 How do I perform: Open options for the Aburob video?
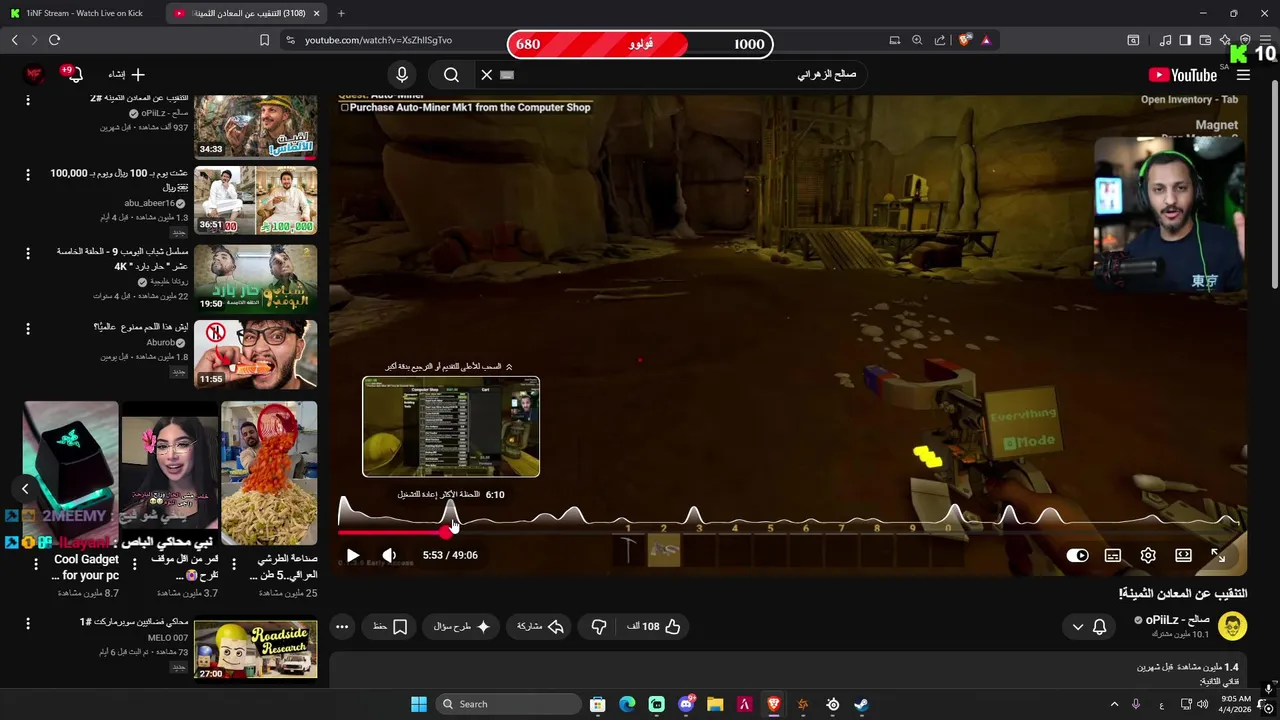tap(28, 328)
